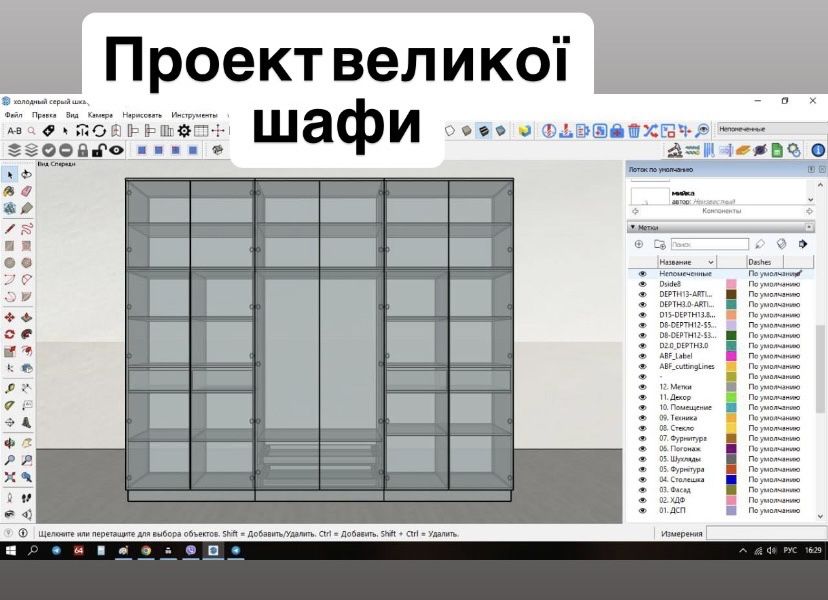Image resolution: width=828 pixels, height=600 pixels.
Task: Click the black eye icon in toolbar
Action: pos(116,151)
